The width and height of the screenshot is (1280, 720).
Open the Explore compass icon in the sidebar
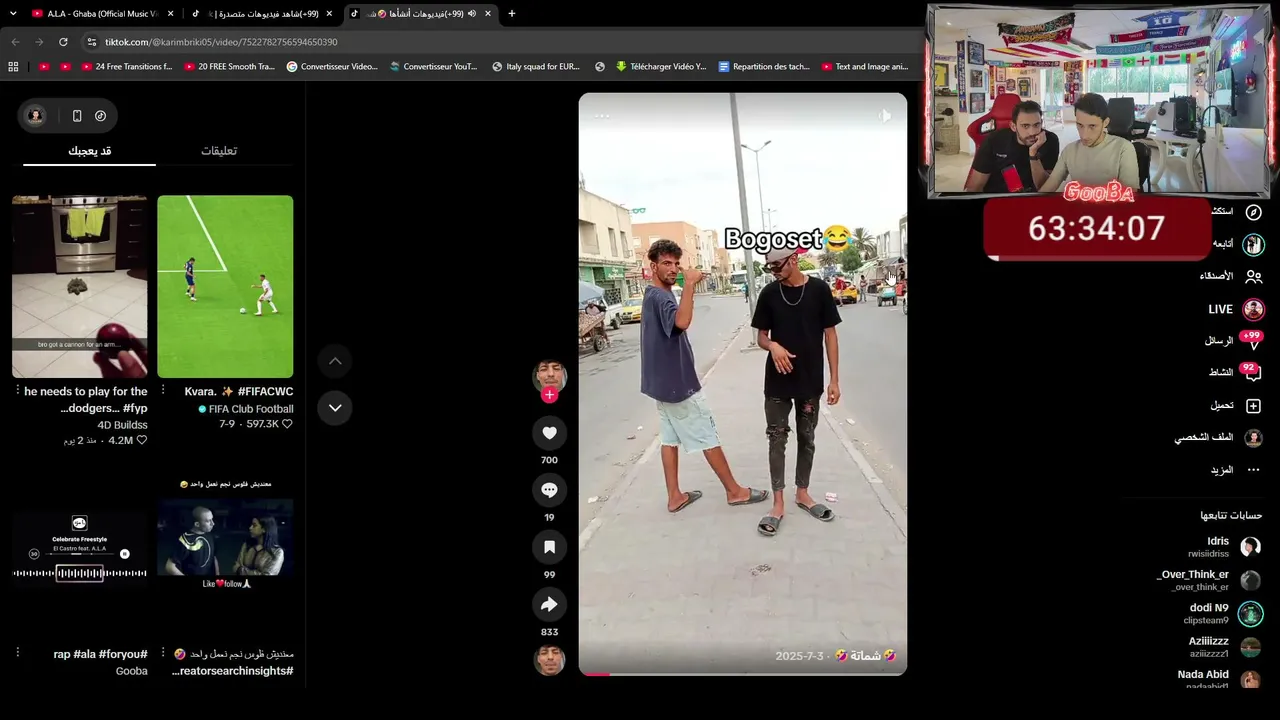point(1253,212)
